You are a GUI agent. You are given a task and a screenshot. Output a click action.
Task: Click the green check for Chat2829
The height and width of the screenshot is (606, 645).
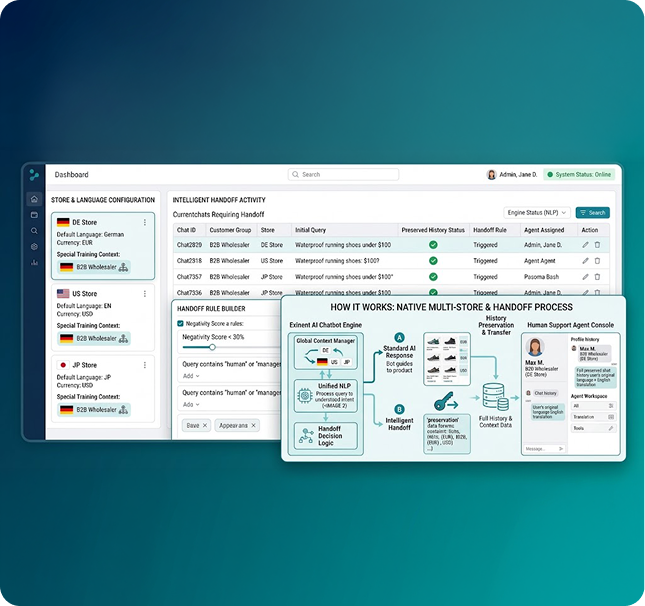433,245
